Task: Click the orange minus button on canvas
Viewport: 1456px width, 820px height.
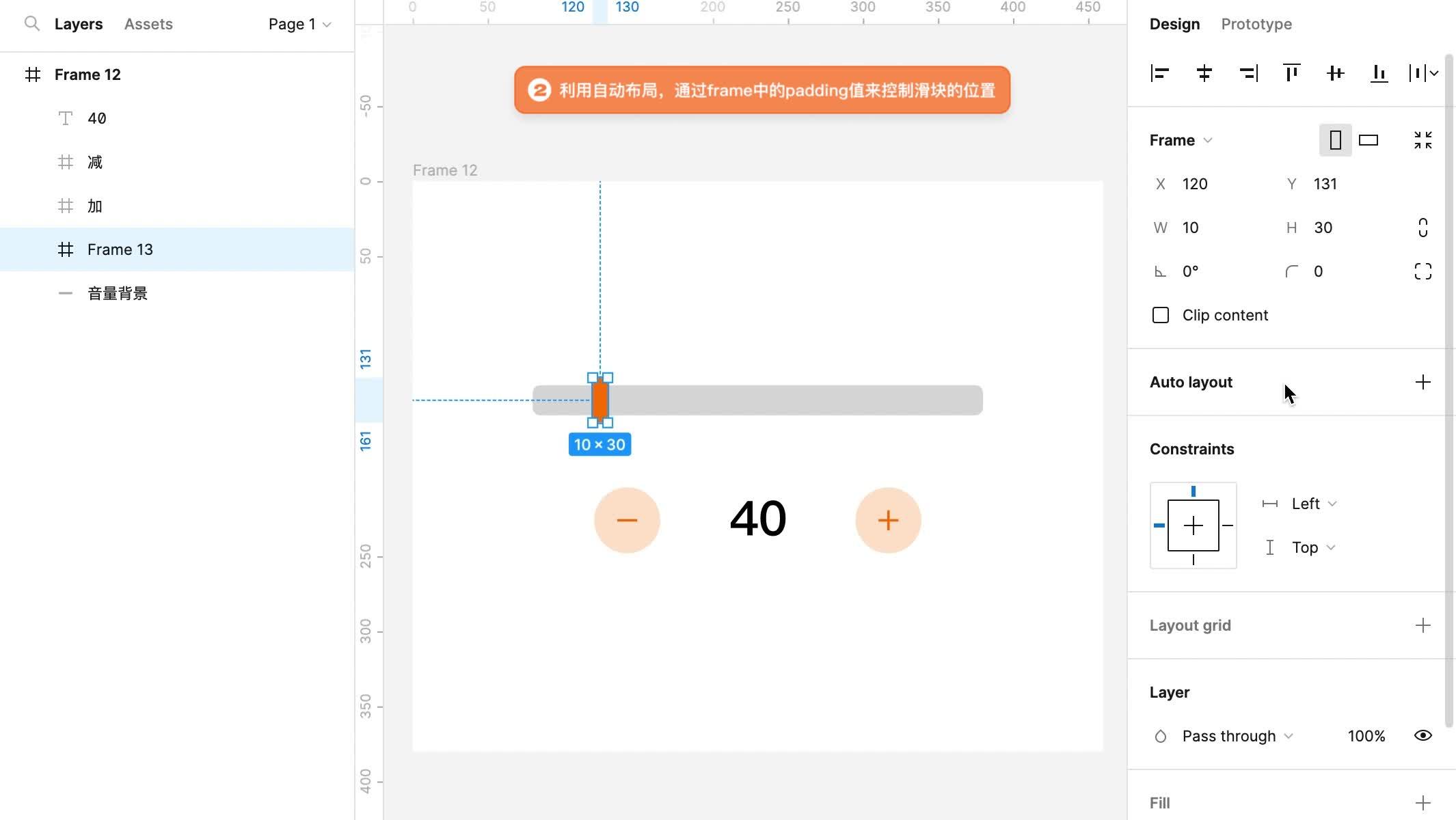Action: pyautogui.click(x=627, y=520)
